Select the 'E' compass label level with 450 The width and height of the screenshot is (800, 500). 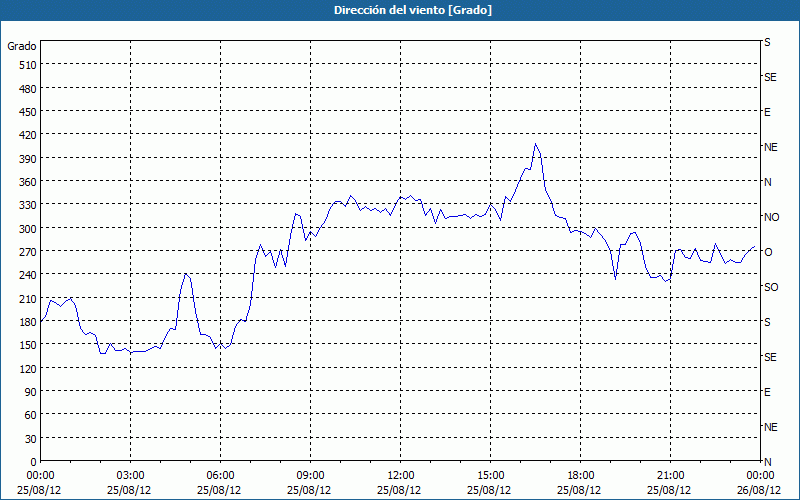[x=767, y=112]
